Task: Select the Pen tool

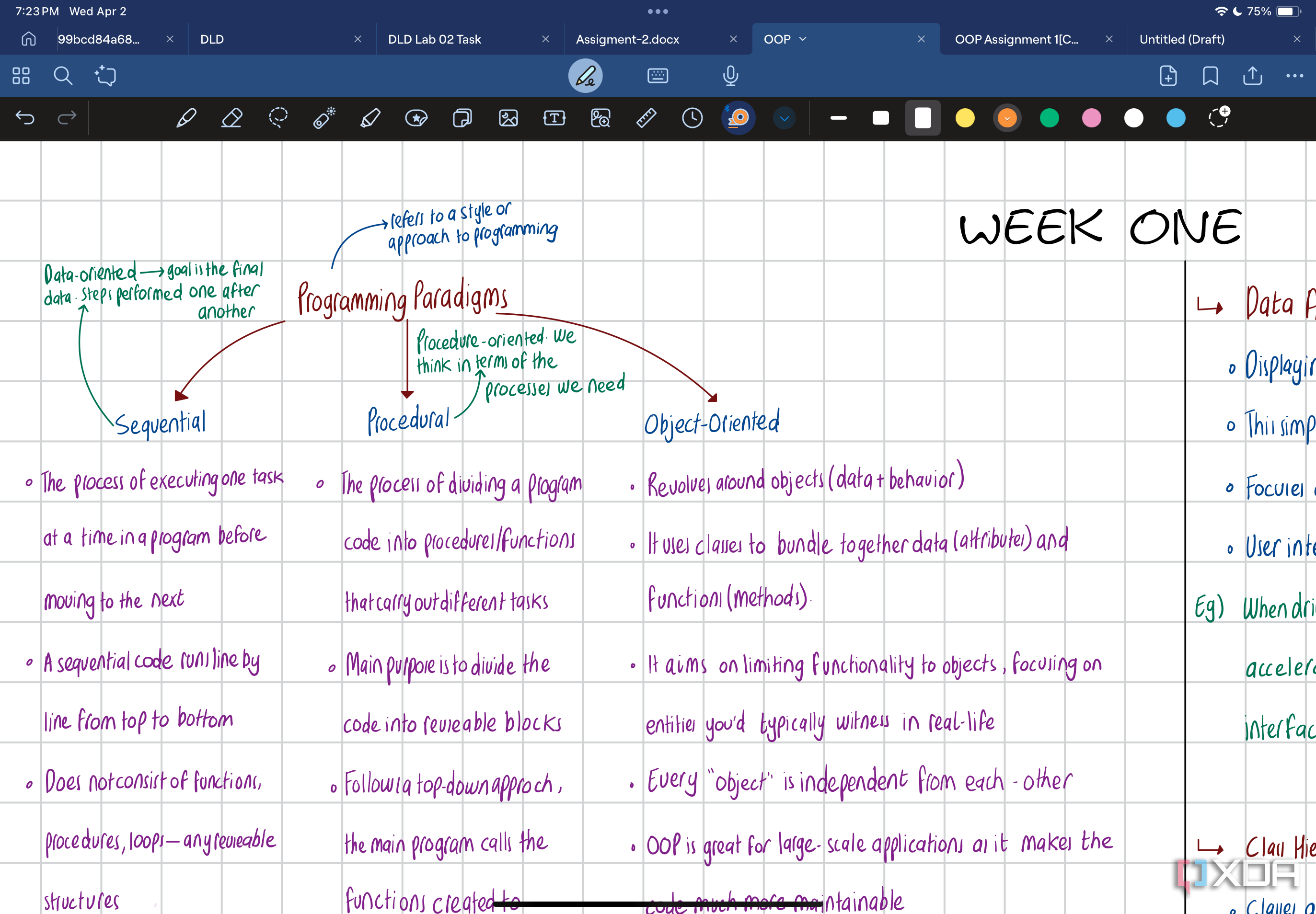Action: point(186,118)
